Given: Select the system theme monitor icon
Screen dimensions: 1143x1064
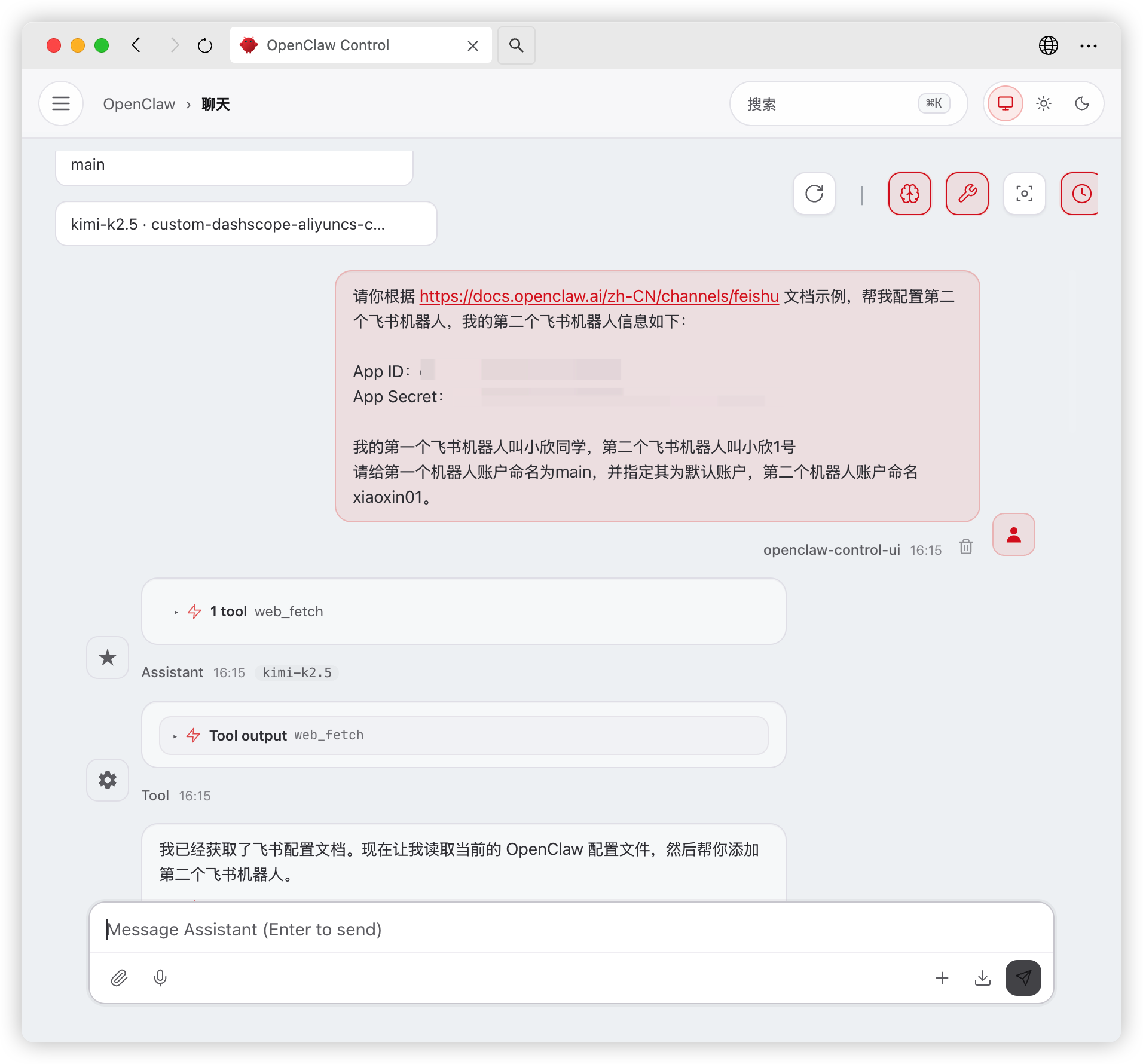Looking at the screenshot, I should coord(1006,104).
